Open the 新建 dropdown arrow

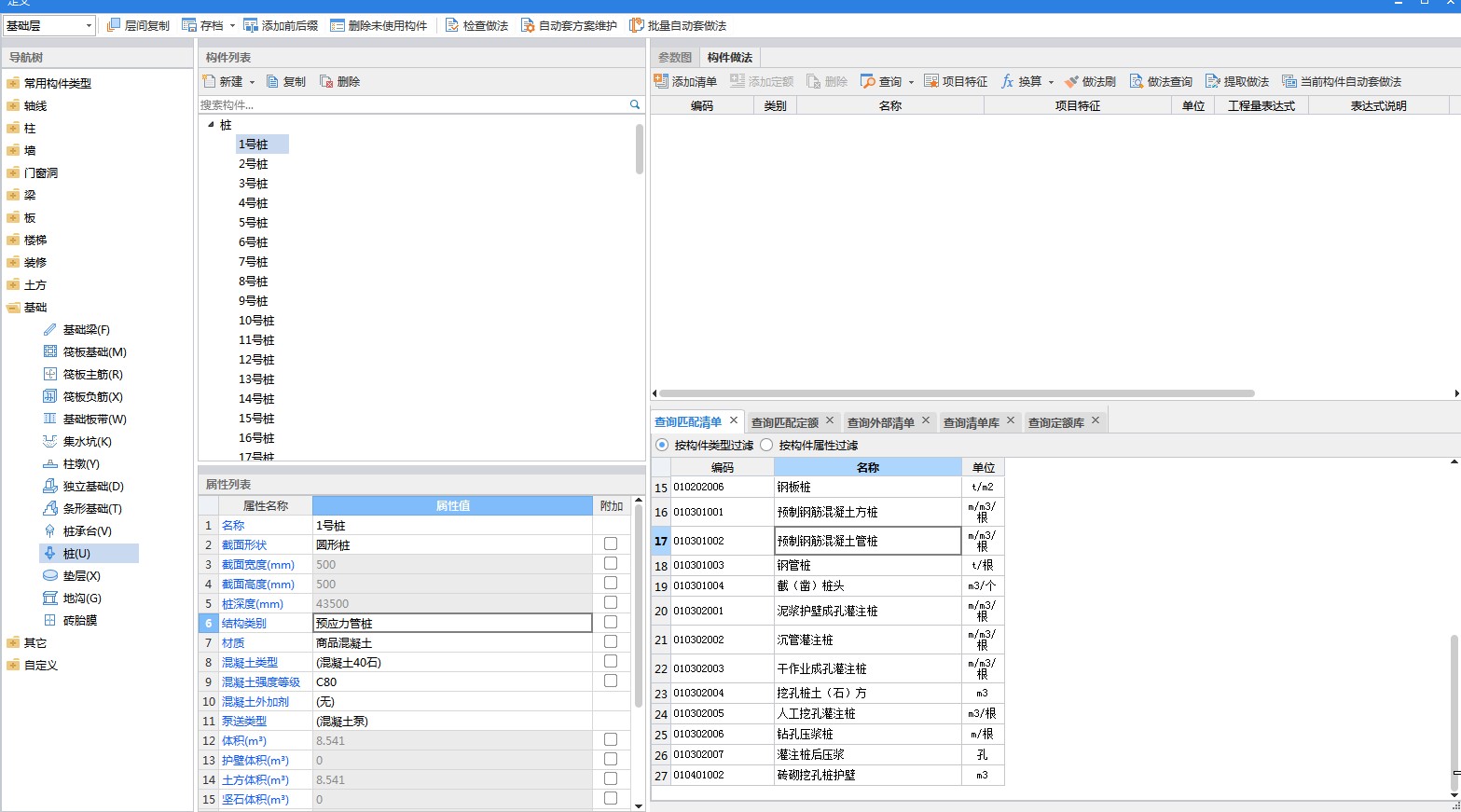(252, 82)
